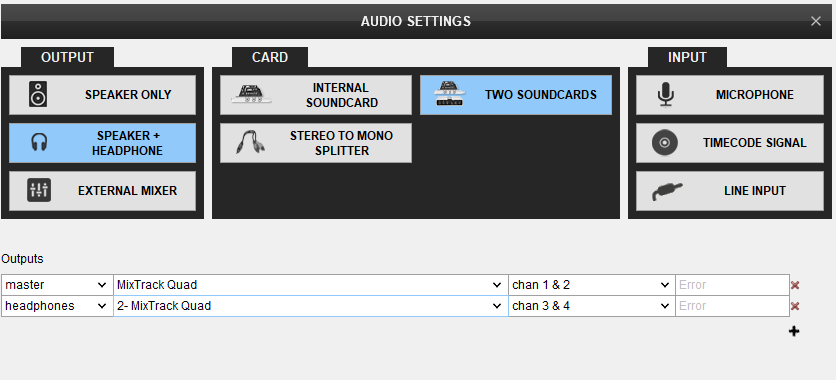Add a new output with the plus icon

[x=794, y=332]
